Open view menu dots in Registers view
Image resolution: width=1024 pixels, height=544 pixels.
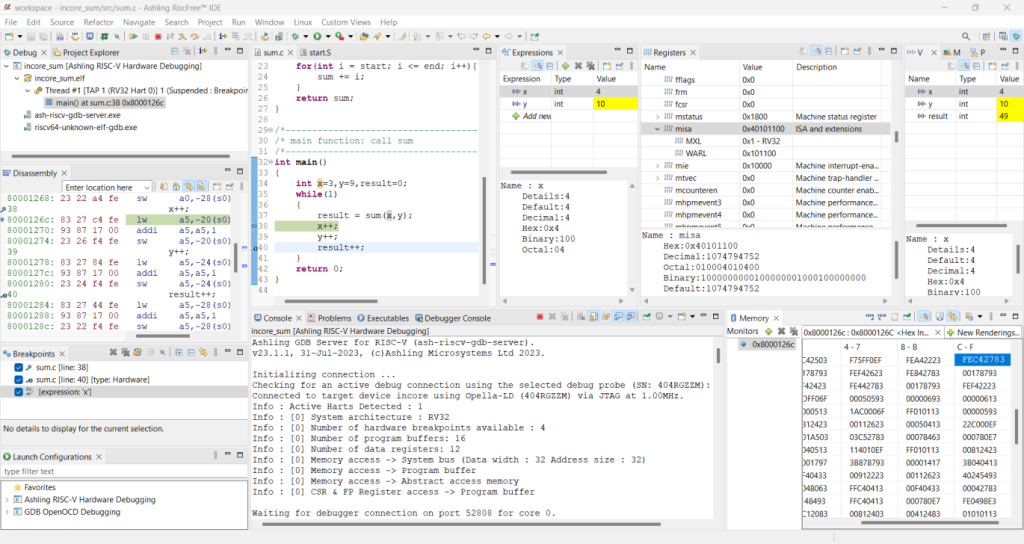pyautogui.click(x=869, y=52)
